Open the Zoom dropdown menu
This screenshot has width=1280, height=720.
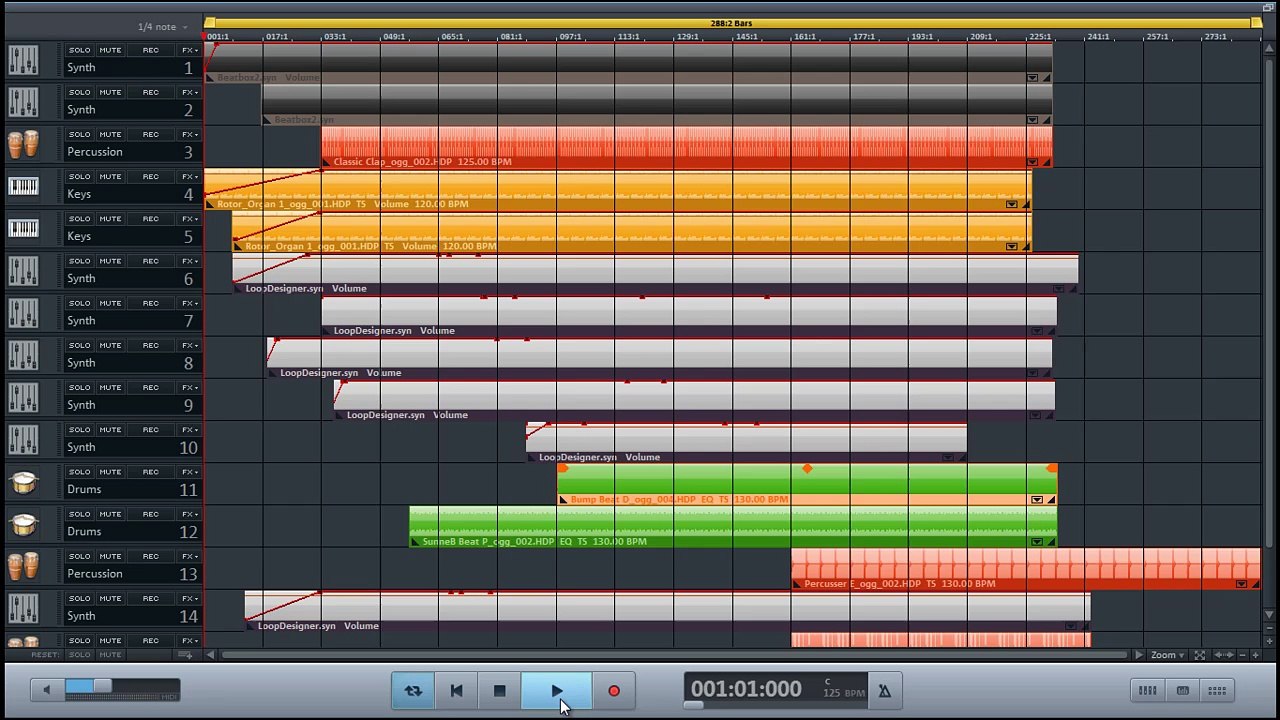pos(1167,655)
